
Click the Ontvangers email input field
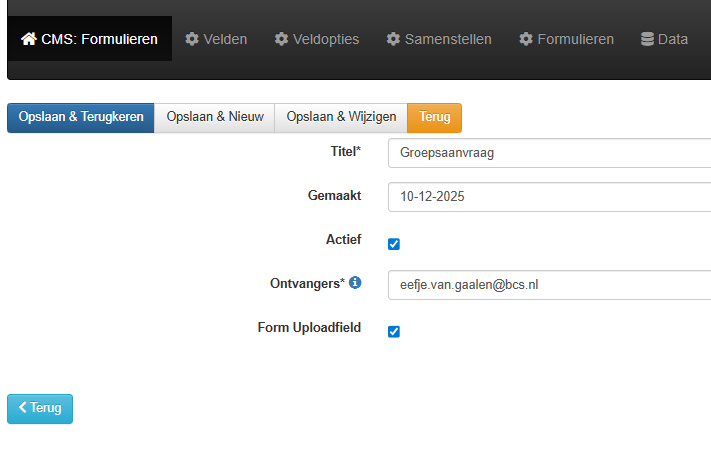(548, 285)
